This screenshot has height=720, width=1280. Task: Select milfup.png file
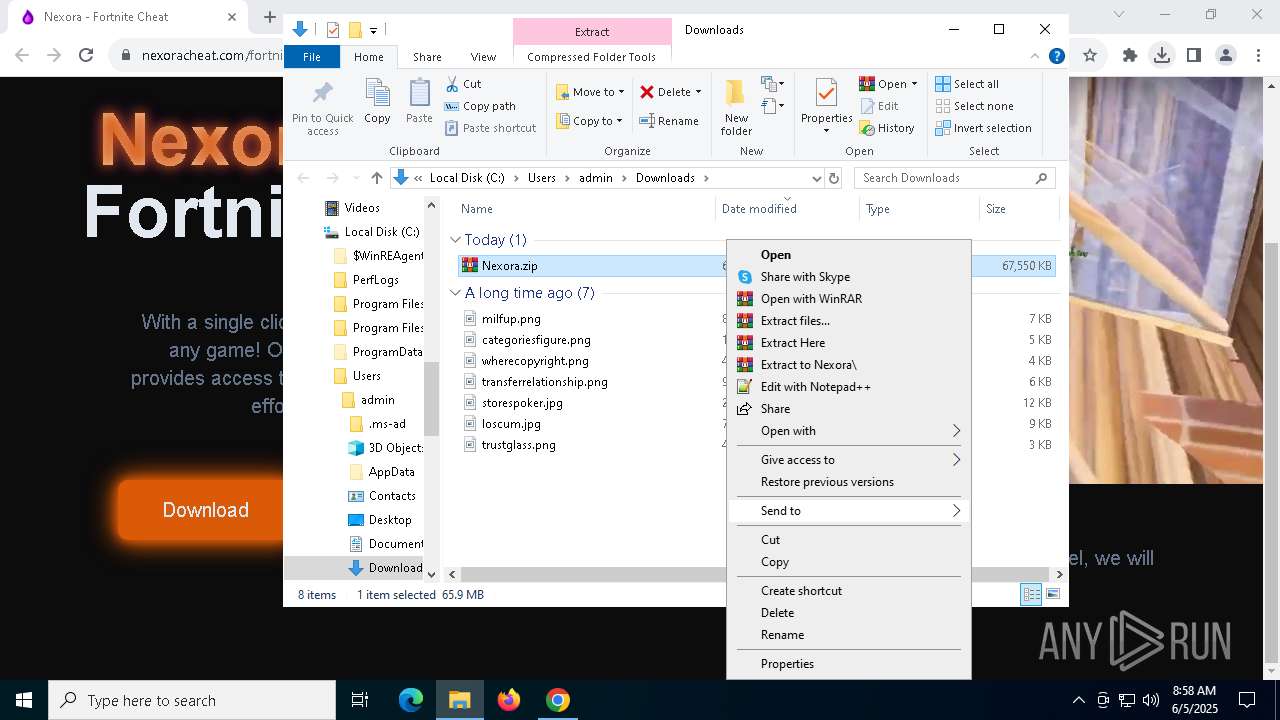(511, 319)
